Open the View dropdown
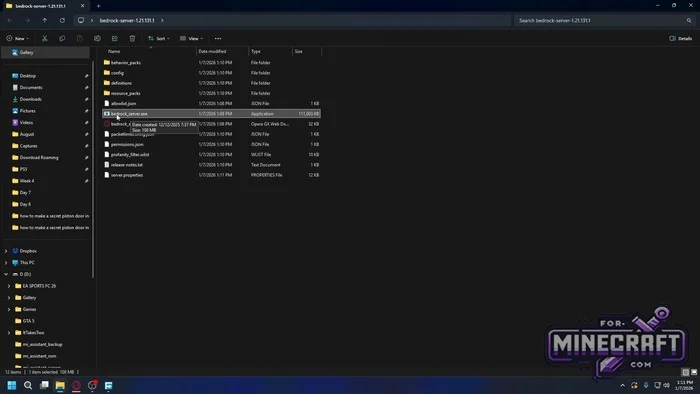This screenshot has height=394, width=700. pyautogui.click(x=192, y=38)
